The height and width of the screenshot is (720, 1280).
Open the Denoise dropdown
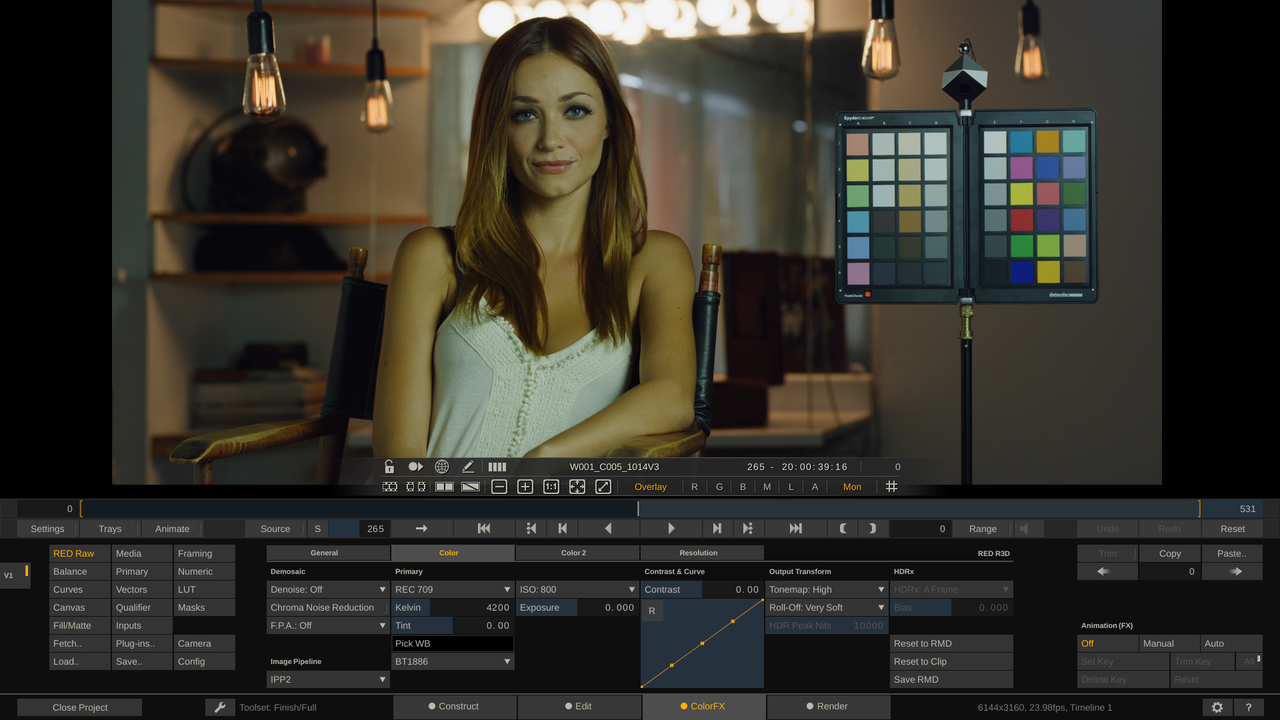click(x=328, y=590)
